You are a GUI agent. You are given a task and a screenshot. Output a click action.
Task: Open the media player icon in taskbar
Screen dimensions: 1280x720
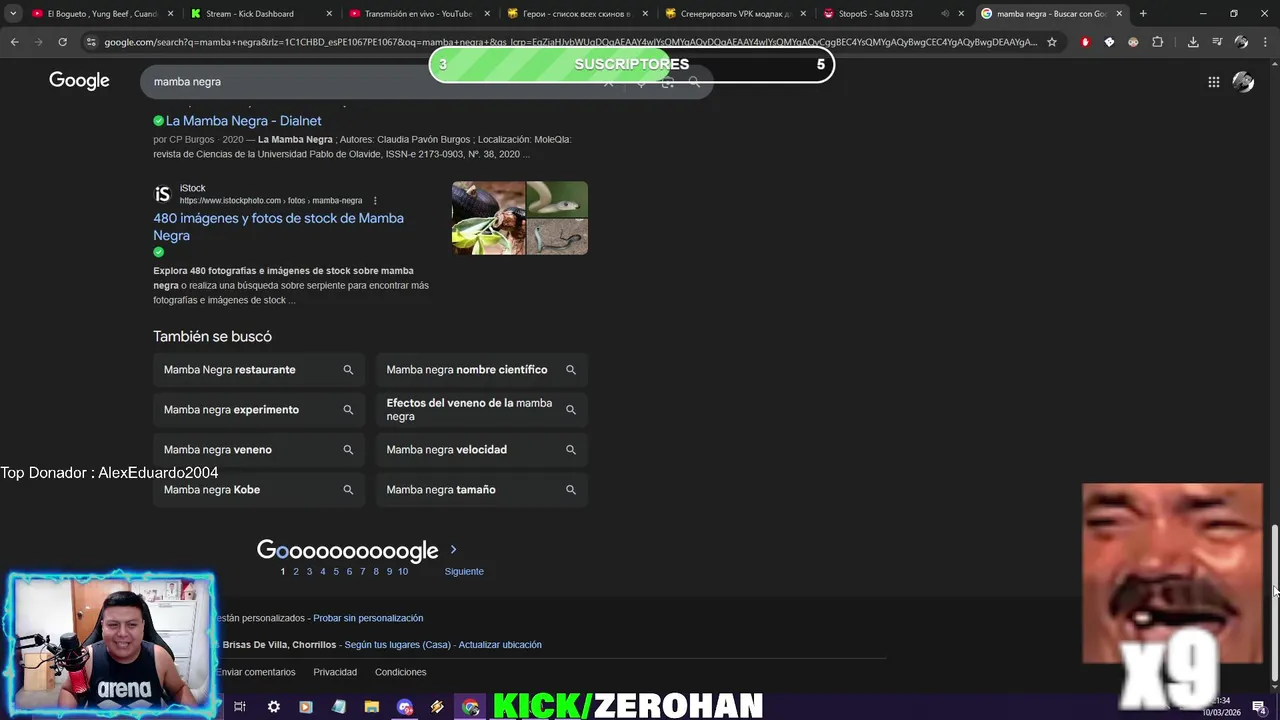[306, 707]
